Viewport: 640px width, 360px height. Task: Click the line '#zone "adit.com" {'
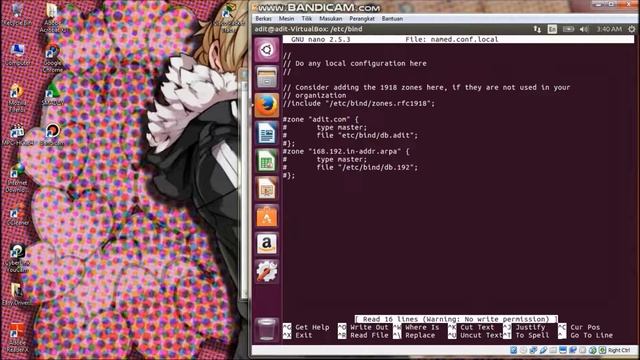click(x=320, y=119)
